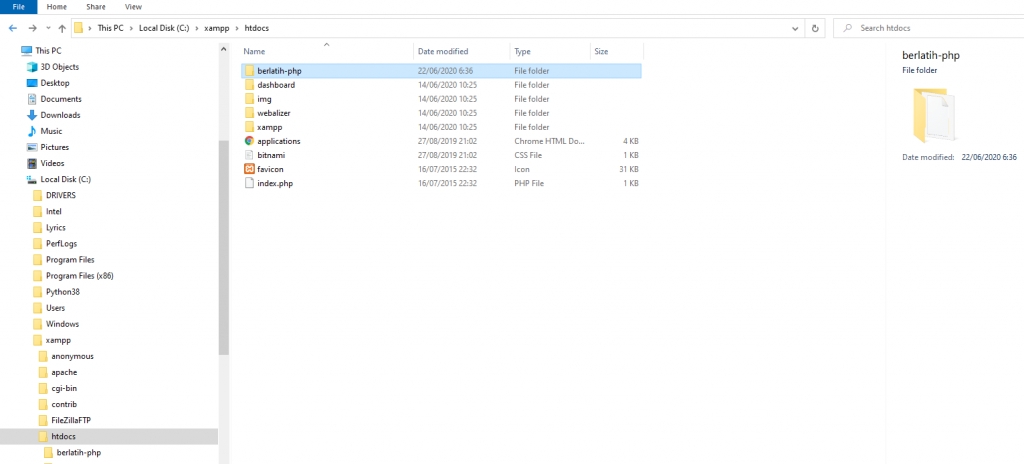Switch to the Share ribbon tab
This screenshot has height=464, width=1024.
point(96,6)
